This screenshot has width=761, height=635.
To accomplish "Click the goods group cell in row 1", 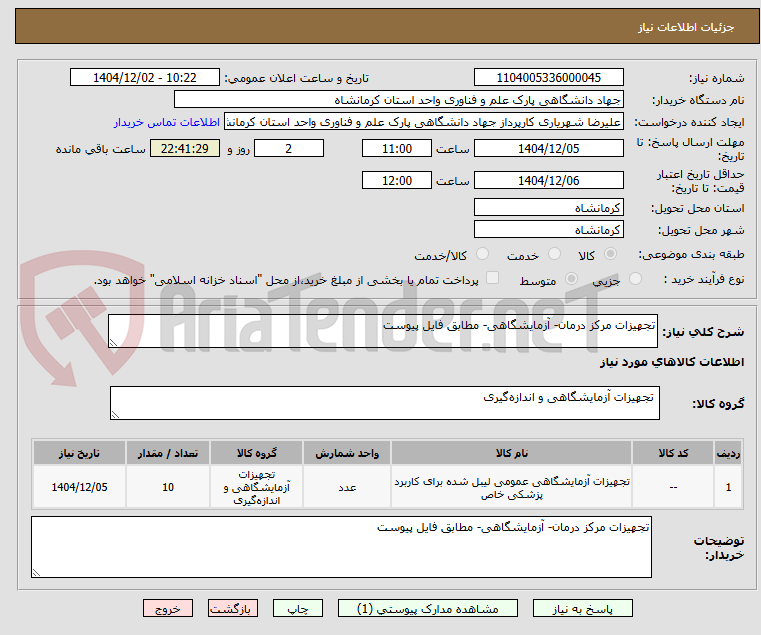I will coord(256,487).
